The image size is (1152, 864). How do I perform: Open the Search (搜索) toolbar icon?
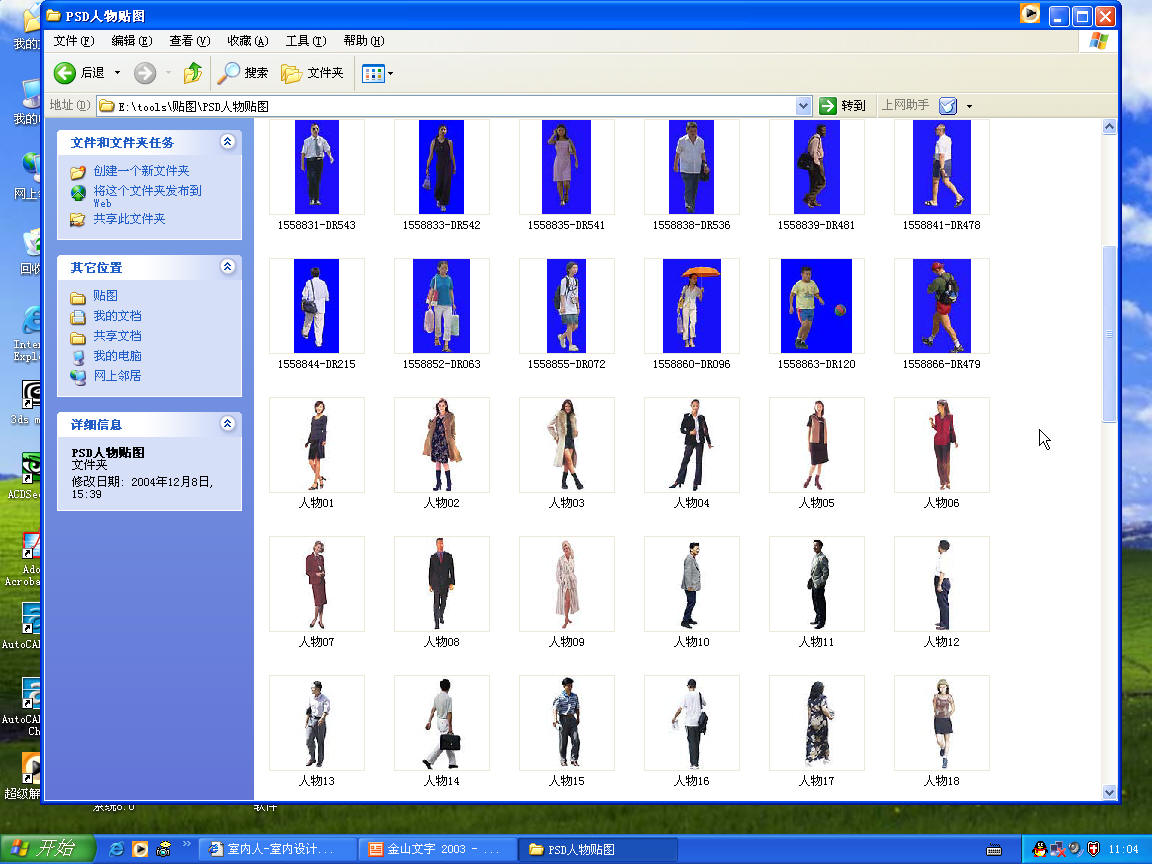point(228,73)
